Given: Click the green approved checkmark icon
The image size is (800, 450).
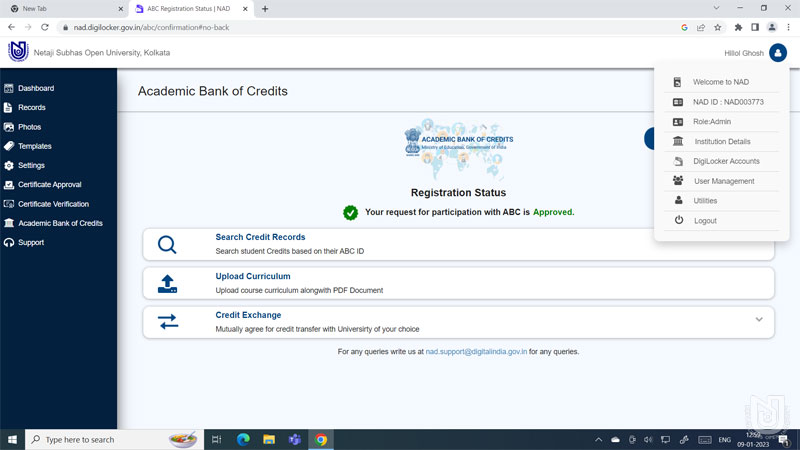Looking at the screenshot, I should click(351, 213).
